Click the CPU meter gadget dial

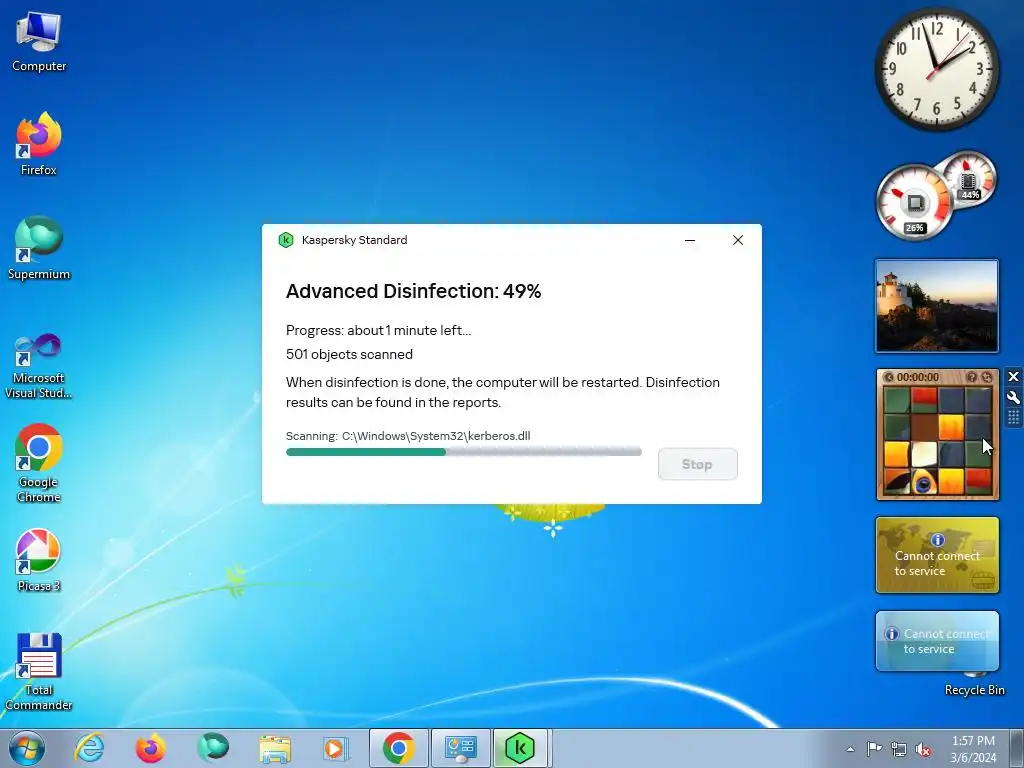tap(914, 203)
